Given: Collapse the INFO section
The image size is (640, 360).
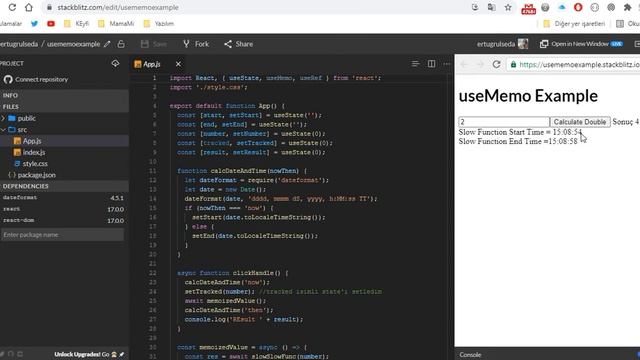Looking at the screenshot, I should click(x=64, y=95).
